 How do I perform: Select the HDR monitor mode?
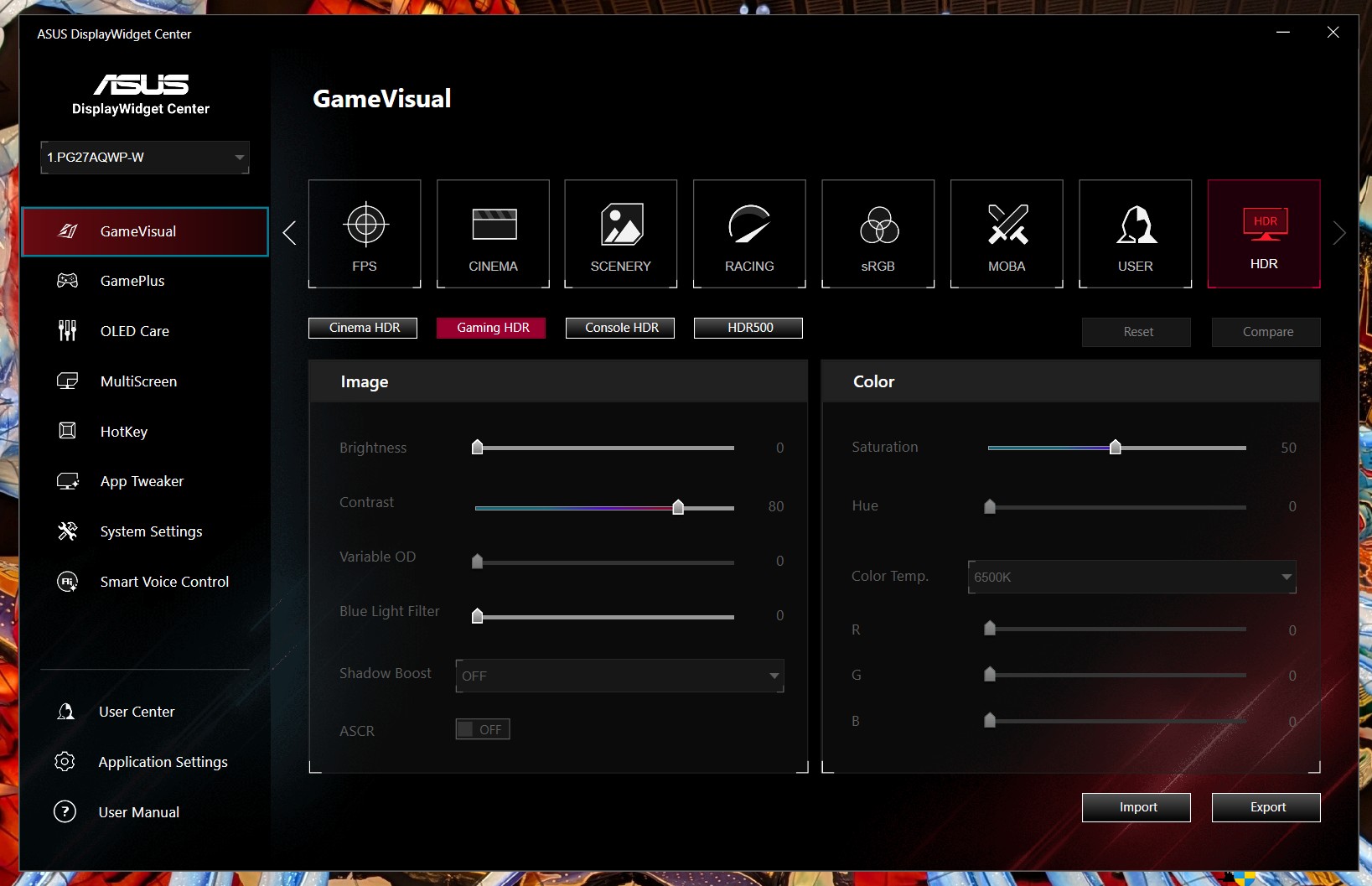(x=1264, y=234)
